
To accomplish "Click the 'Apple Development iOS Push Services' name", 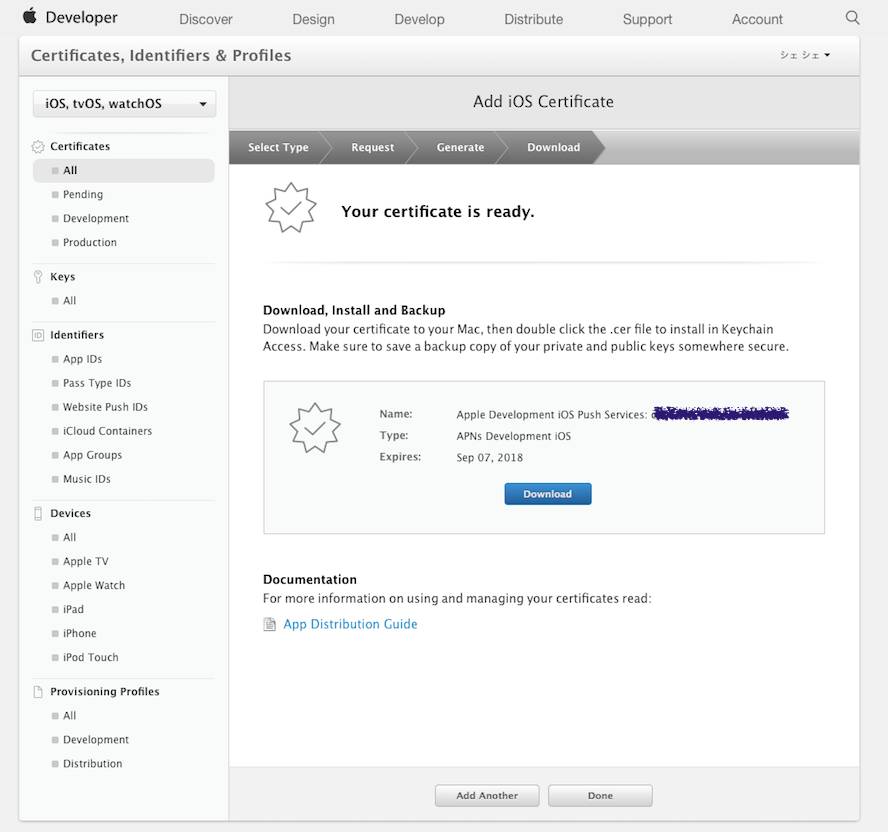I will coord(551,415).
